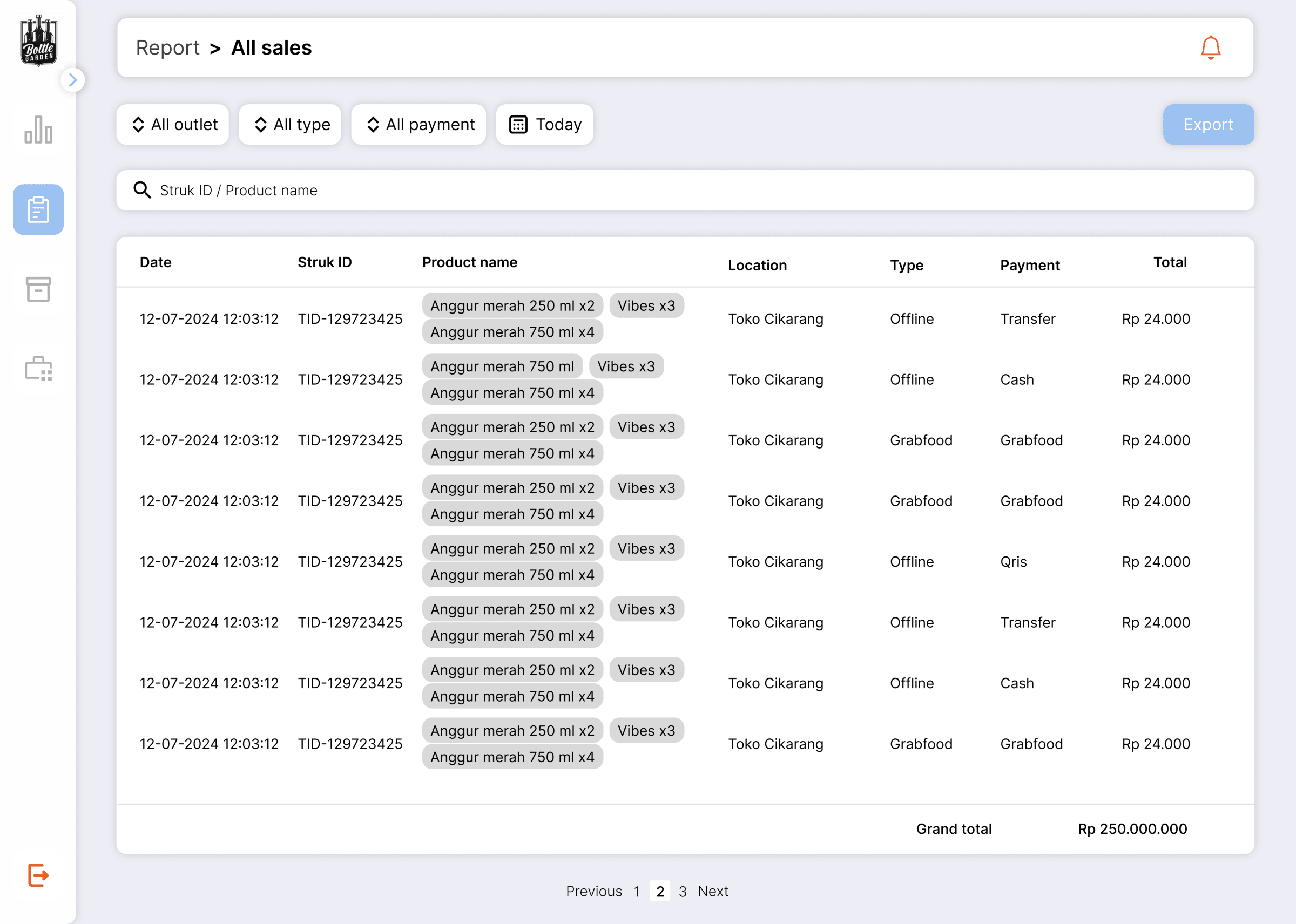This screenshot has height=924, width=1296.
Task: Open the All payment dropdown
Action: click(x=419, y=125)
